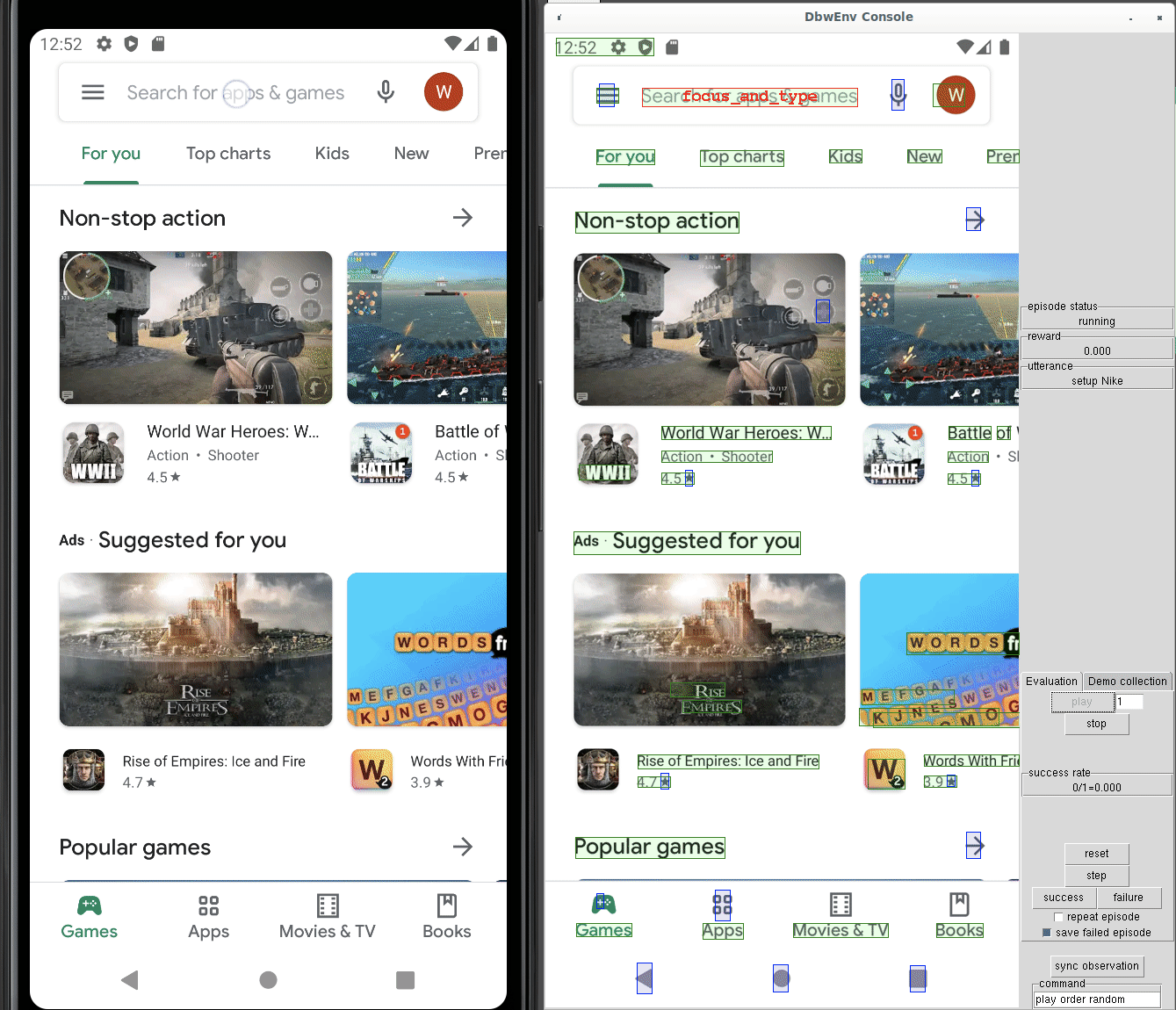Select Top charts tab in DbwEnv Console
The image size is (1176, 1010).
tap(742, 157)
